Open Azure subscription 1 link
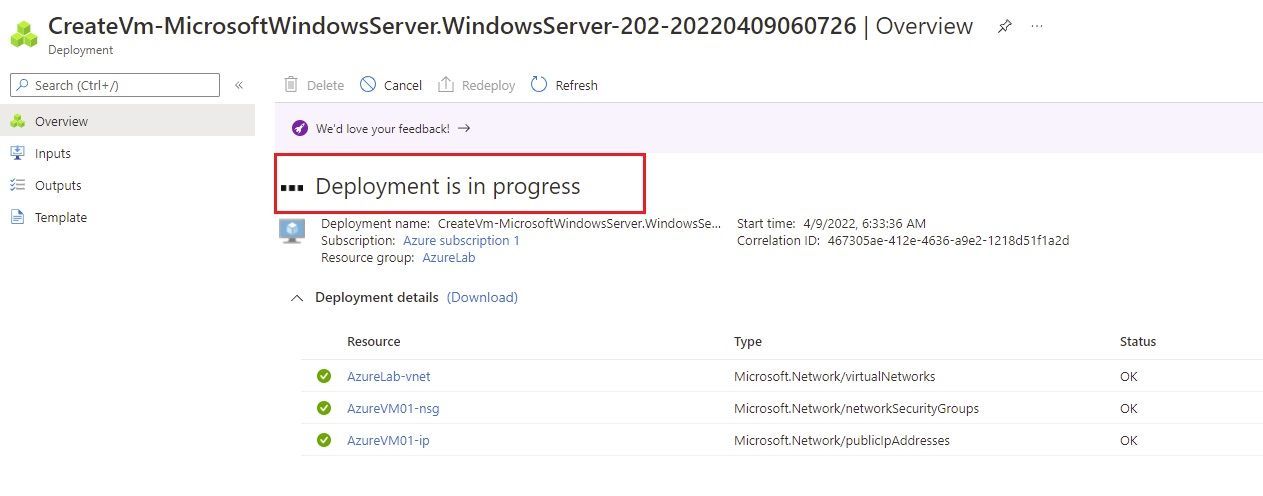 click(x=461, y=240)
